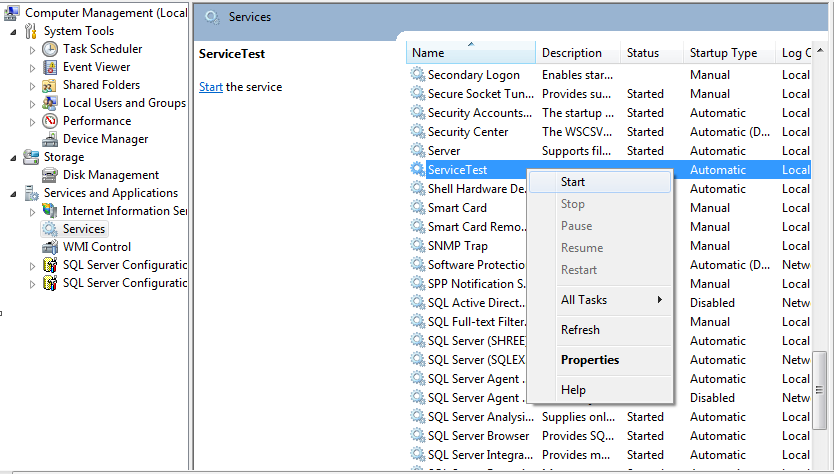This screenshot has width=834, height=474.
Task: Click the scroll-up arrow of services list
Action: [820, 50]
